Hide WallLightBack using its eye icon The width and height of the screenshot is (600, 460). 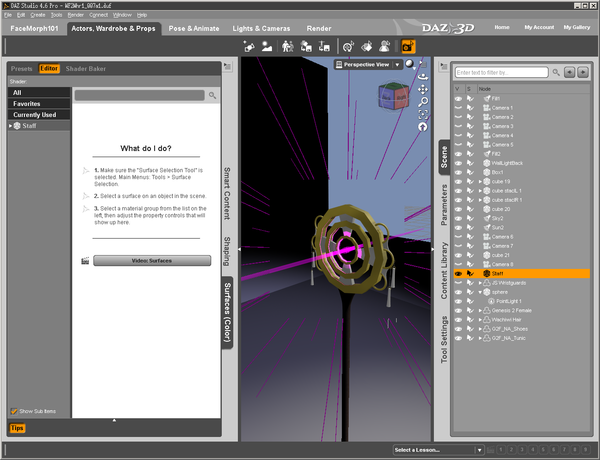pos(458,163)
